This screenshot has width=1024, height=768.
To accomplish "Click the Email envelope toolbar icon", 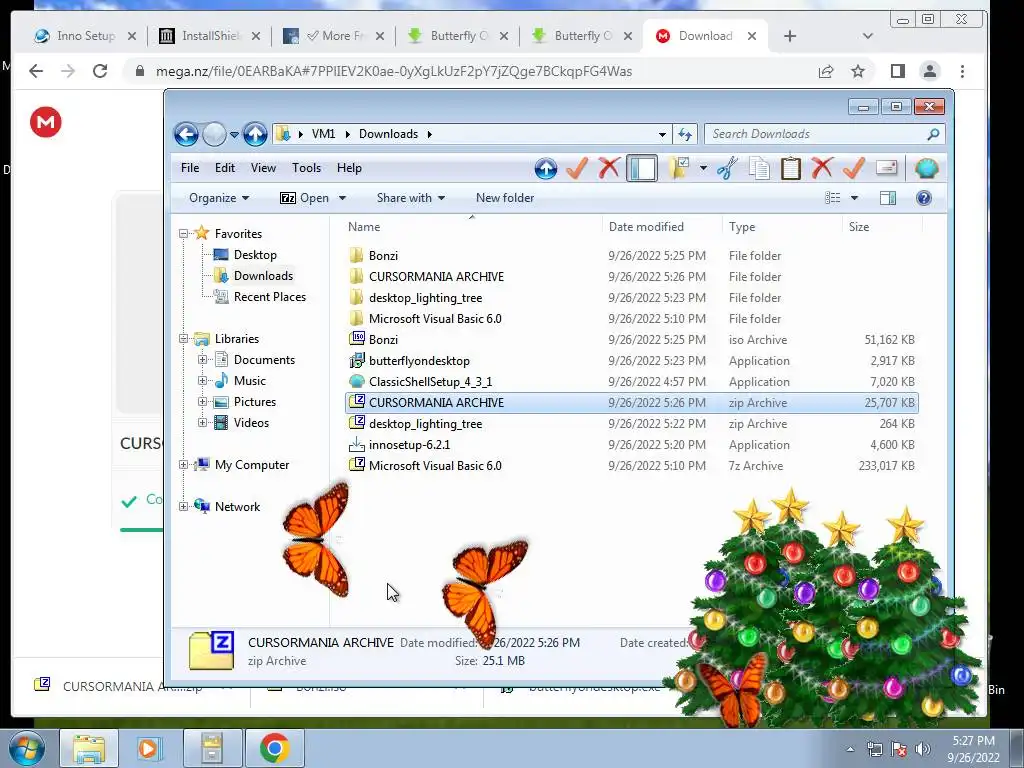I will coord(886,168).
